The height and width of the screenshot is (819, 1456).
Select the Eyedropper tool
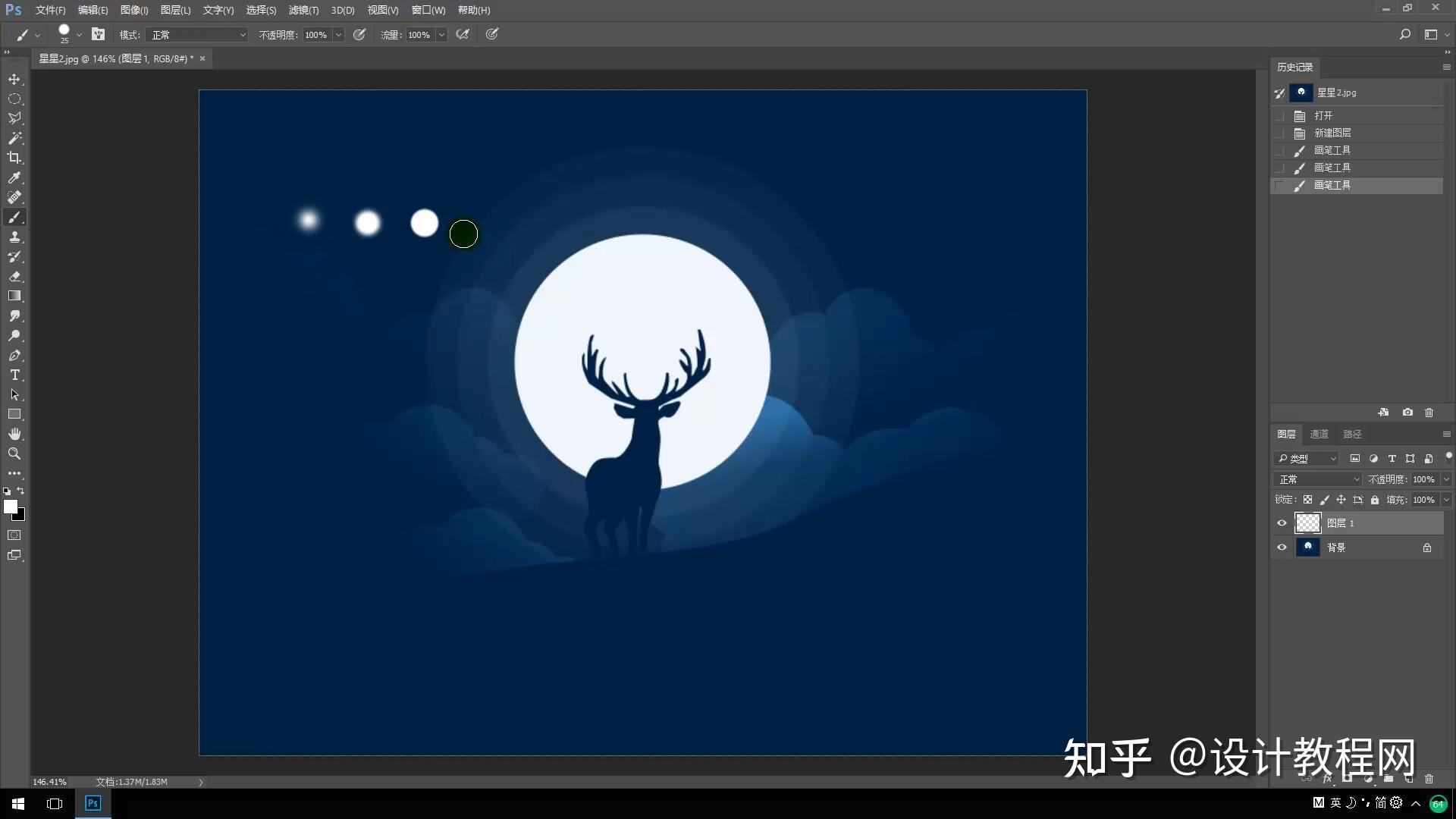pos(14,177)
